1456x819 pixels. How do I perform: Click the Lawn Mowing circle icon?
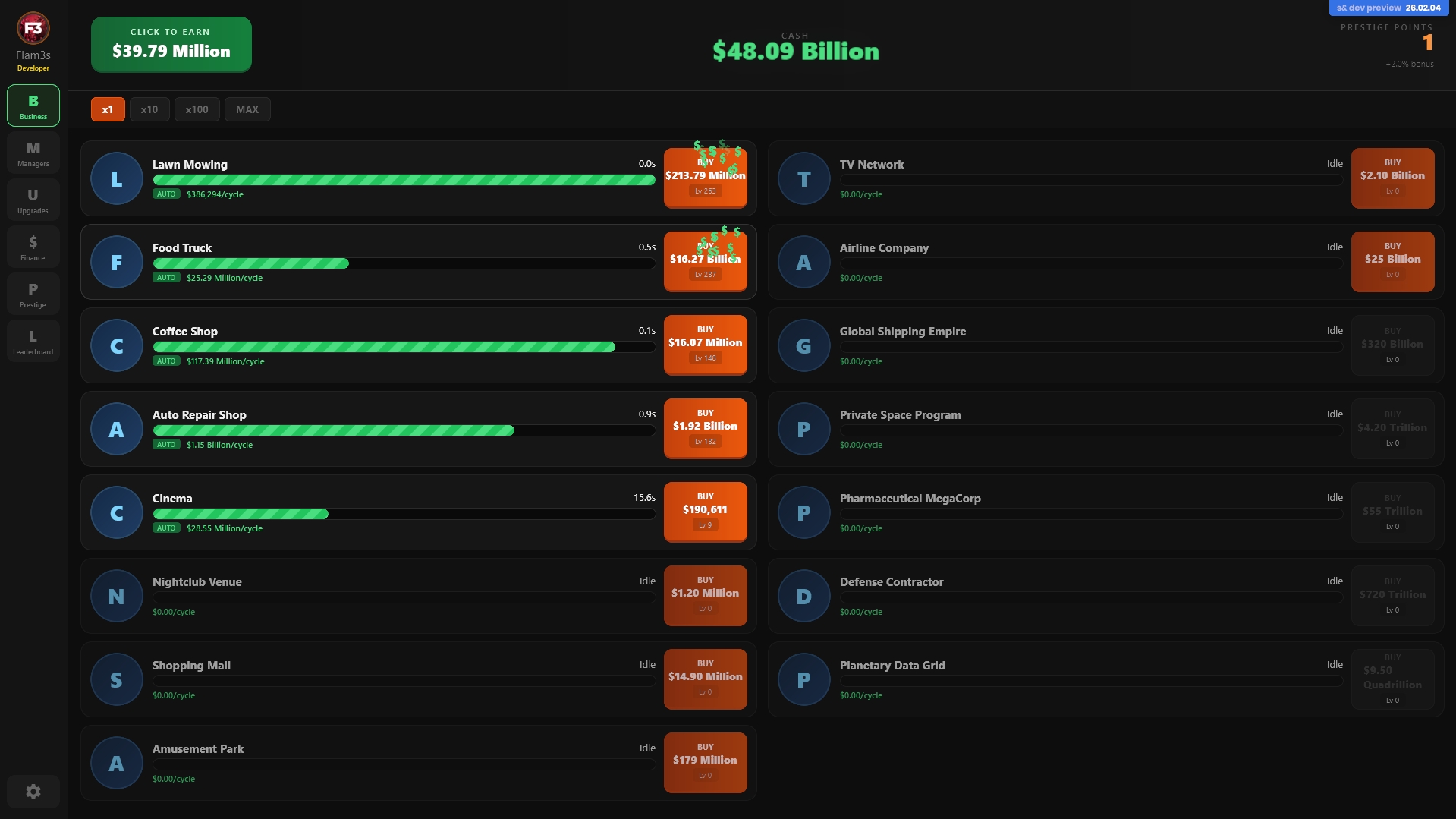pos(116,179)
